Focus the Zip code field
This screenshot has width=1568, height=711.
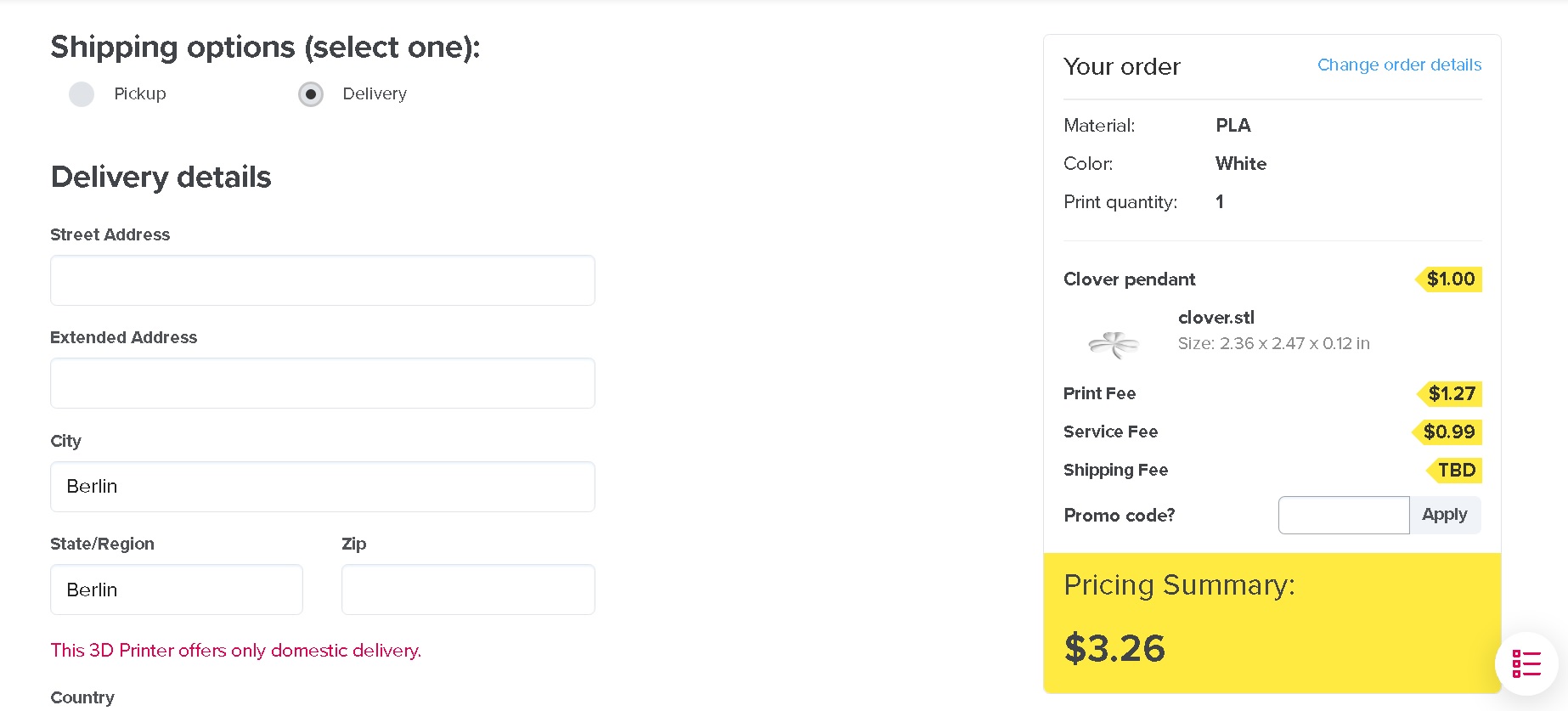tap(468, 590)
